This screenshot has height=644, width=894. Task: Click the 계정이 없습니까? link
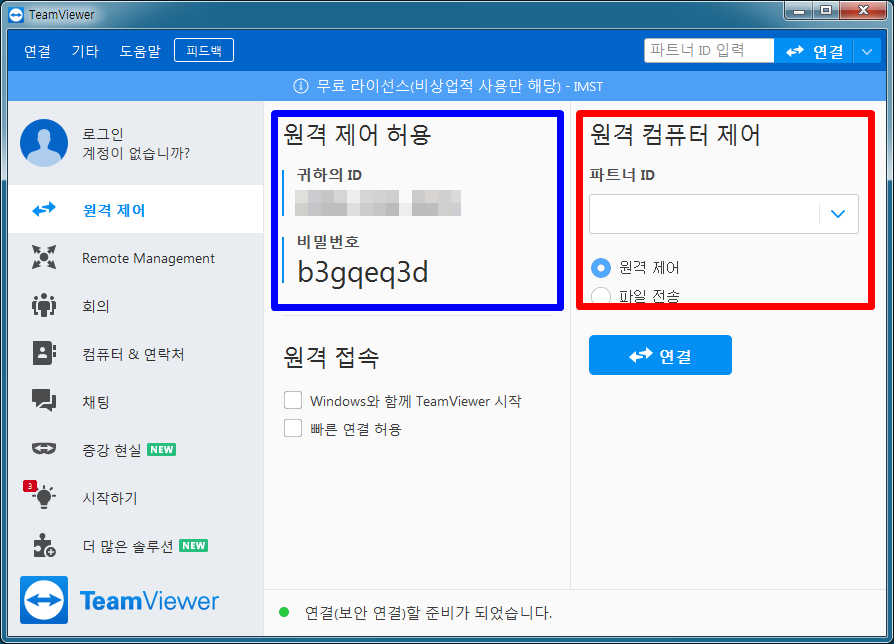[136, 153]
